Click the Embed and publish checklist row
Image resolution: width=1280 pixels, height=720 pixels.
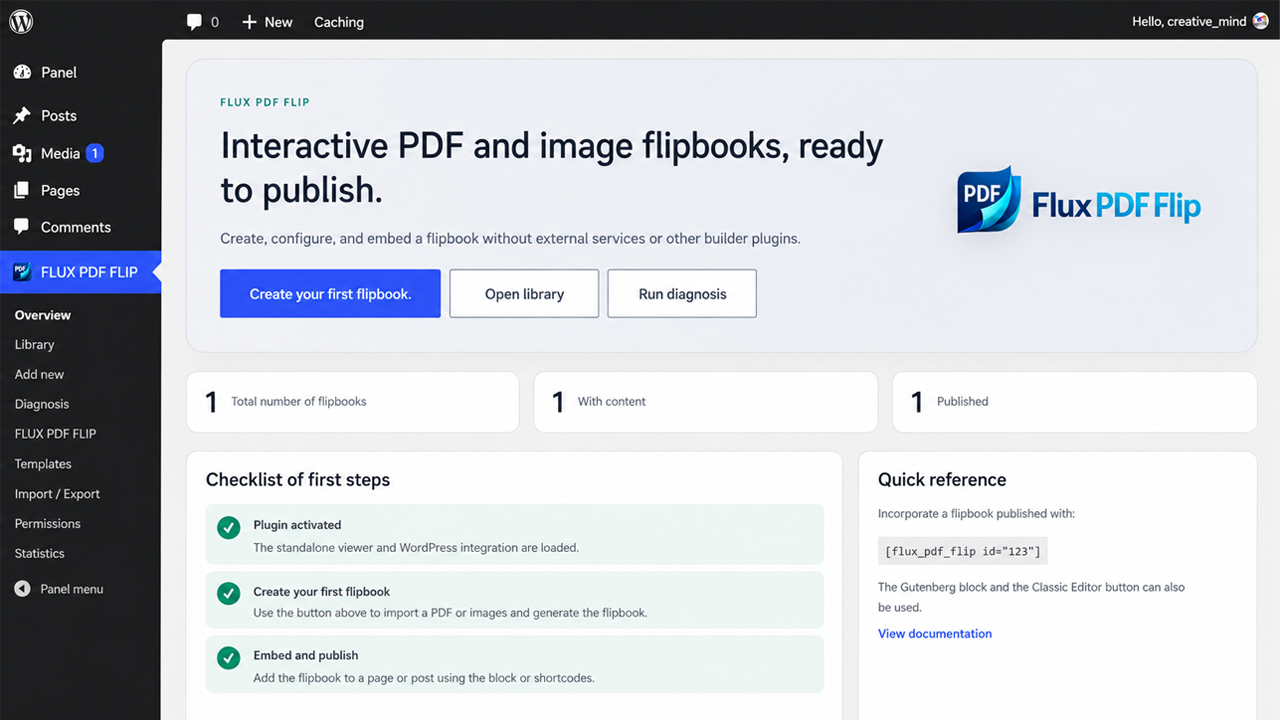tap(515, 665)
